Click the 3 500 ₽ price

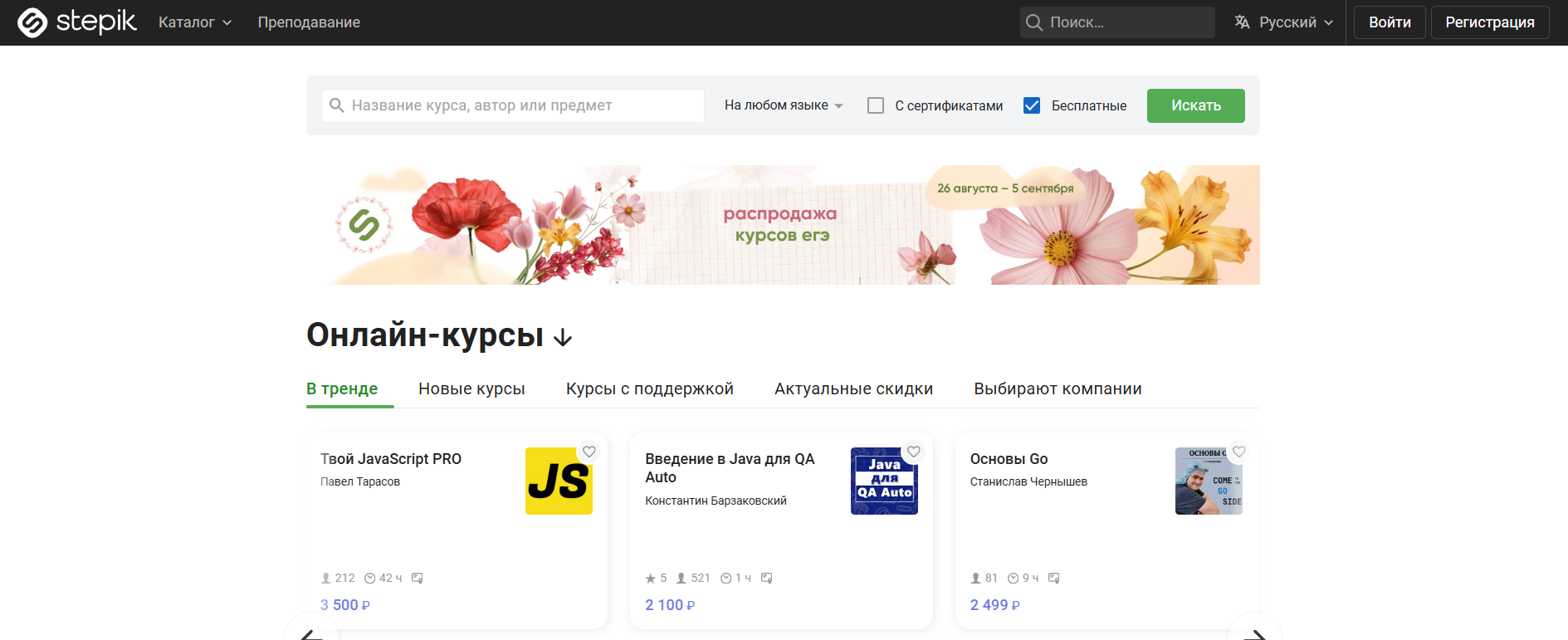(x=345, y=605)
